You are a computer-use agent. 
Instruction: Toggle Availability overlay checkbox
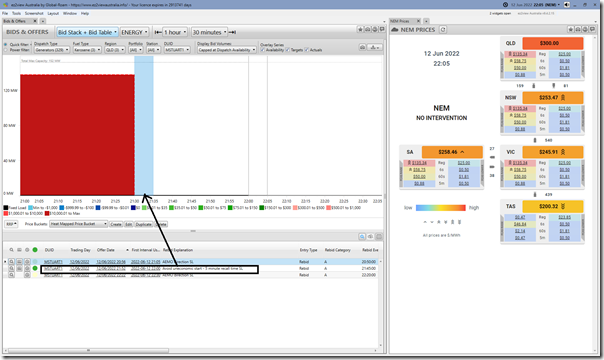pos(263,50)
